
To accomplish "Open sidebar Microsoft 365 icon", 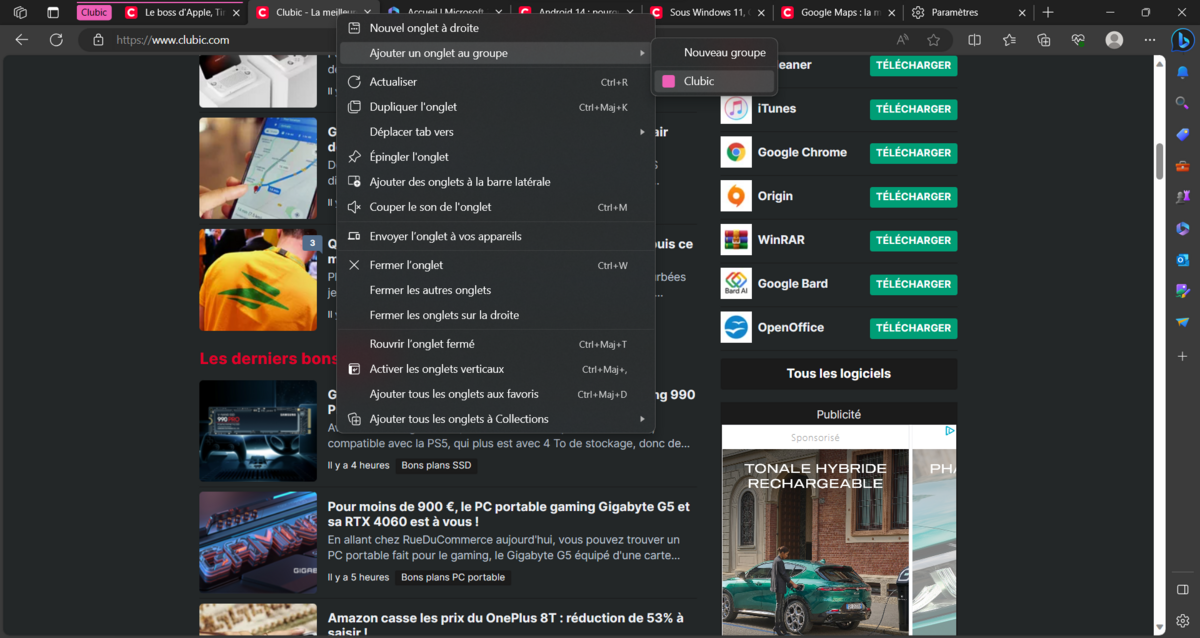I will click(1182, 229).
